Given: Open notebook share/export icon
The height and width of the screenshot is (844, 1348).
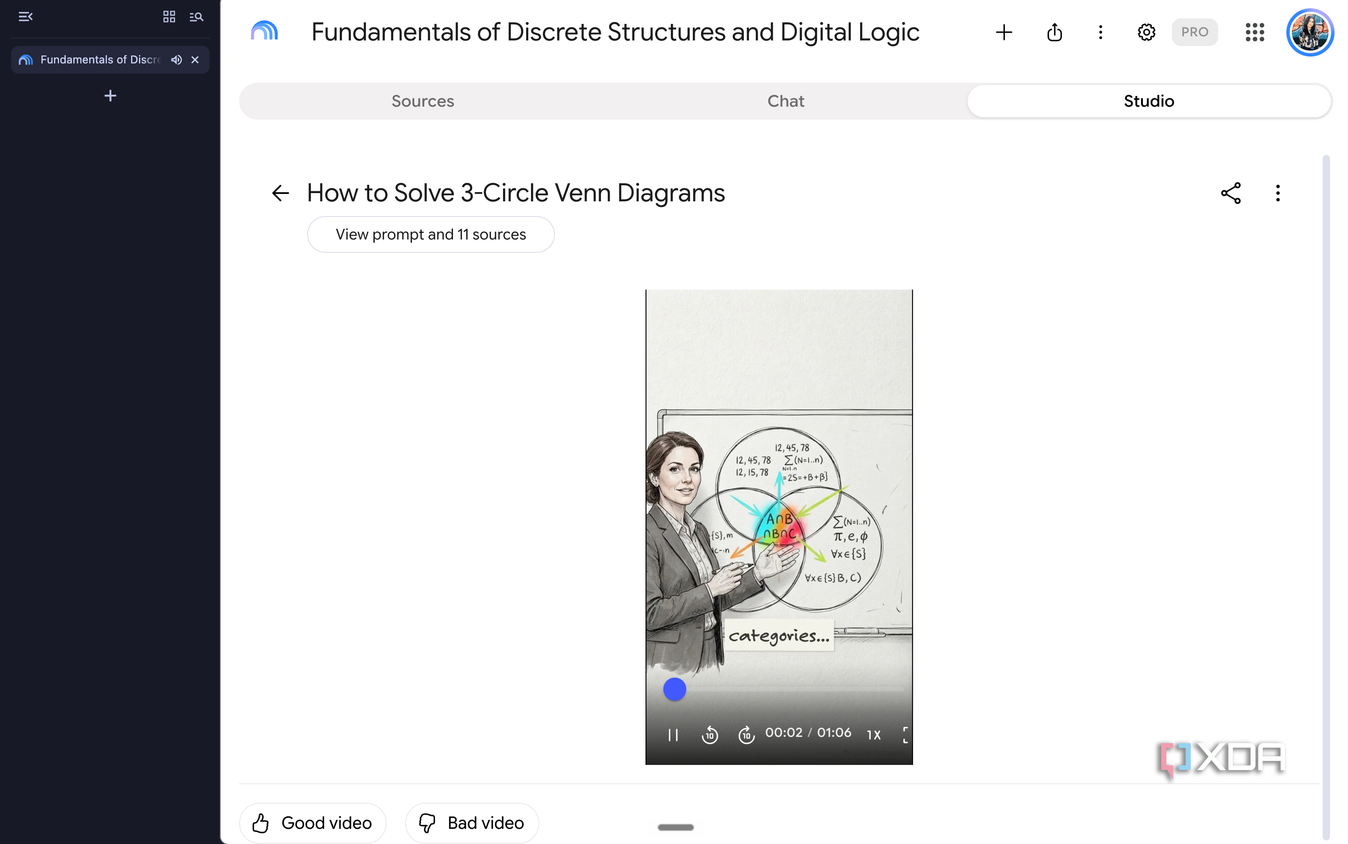Looking at the screenshot, I should pos(1054,32).
